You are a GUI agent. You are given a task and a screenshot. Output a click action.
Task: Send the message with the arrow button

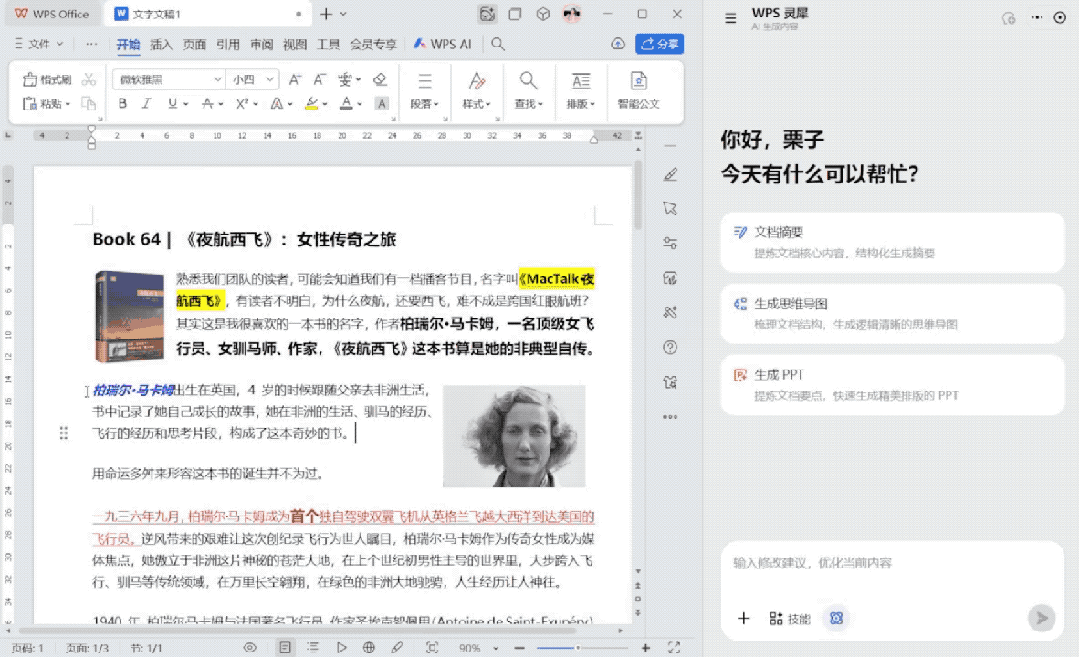click(x=1042, y=618)
